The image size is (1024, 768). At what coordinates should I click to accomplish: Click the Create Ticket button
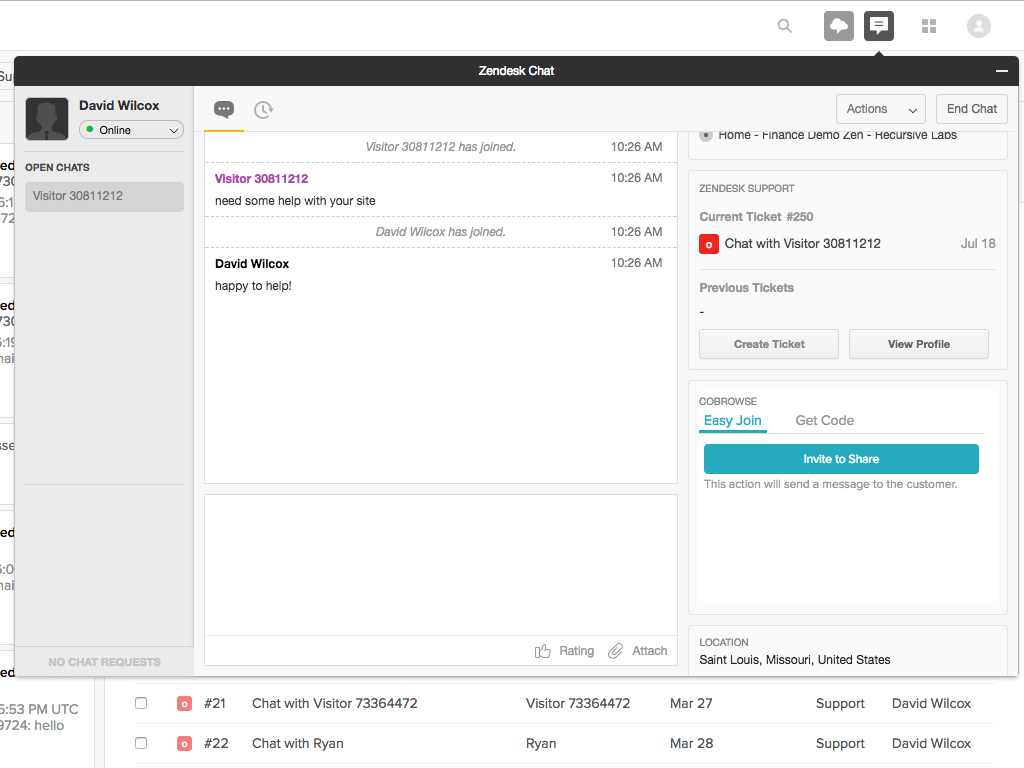[768, 344]
